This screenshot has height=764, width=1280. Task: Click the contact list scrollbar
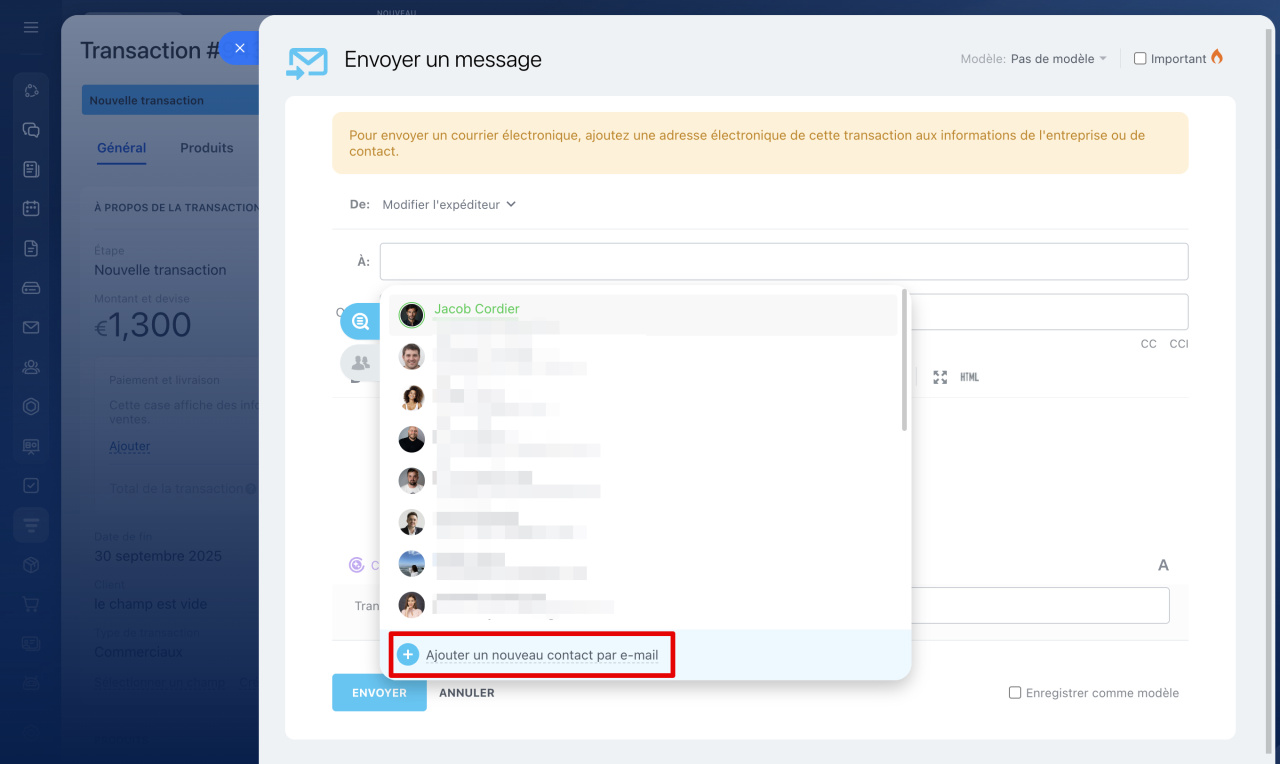904,360
